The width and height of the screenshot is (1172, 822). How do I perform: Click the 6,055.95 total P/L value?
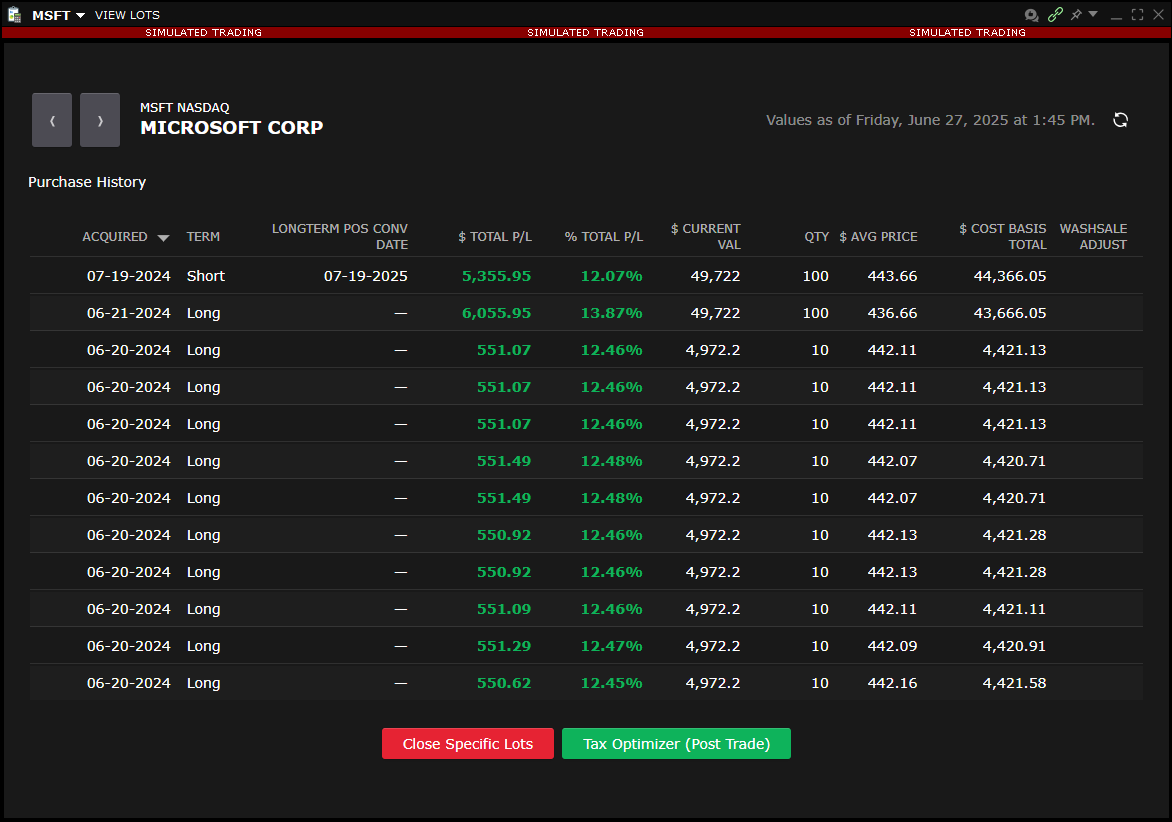pos(496,313)
